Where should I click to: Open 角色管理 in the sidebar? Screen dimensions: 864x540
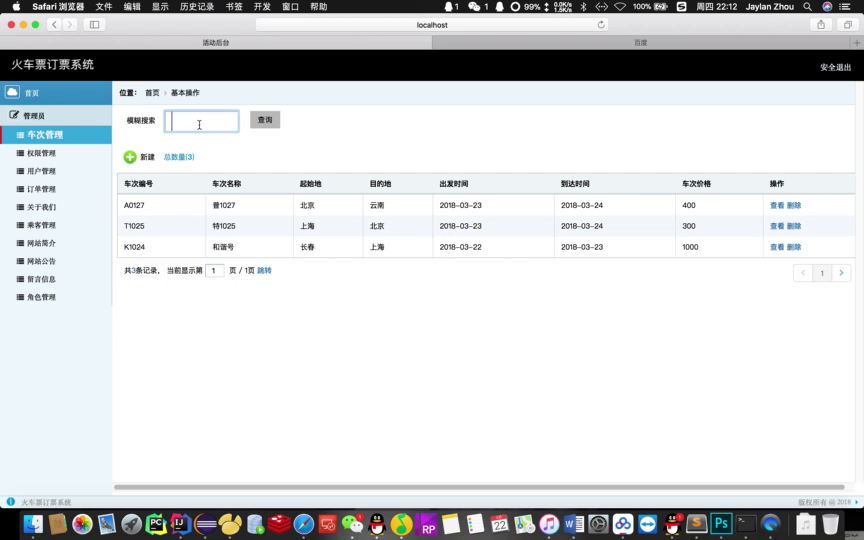tap(41, 297)
